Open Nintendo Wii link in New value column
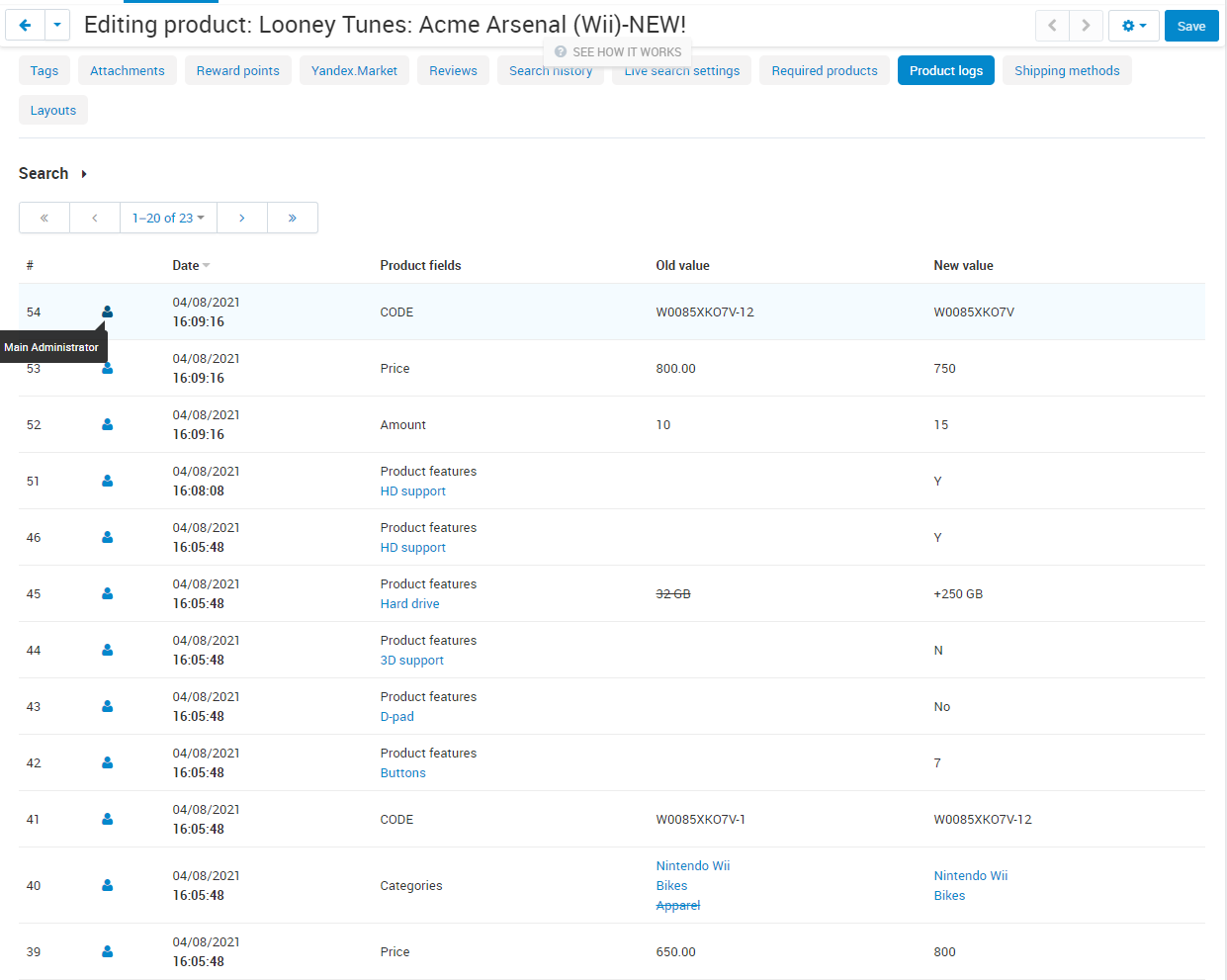1227x980 pixels. (971, 875)
